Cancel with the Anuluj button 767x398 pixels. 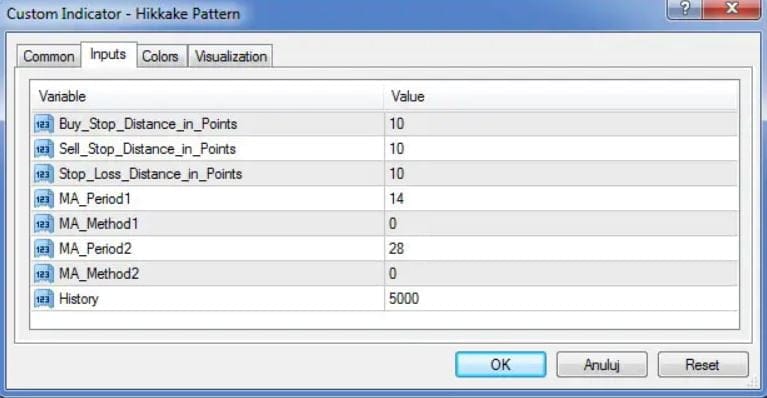tap(602, 365)
